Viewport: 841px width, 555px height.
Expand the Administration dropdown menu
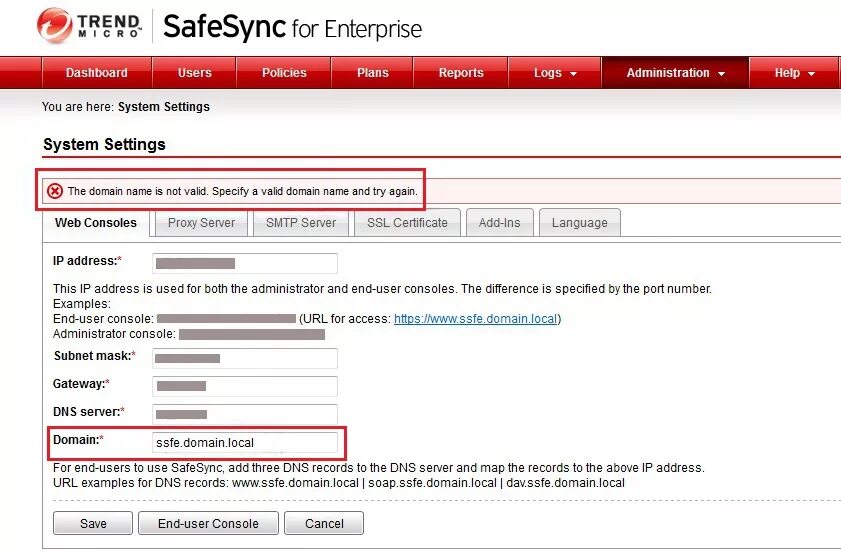click(675, 72)
